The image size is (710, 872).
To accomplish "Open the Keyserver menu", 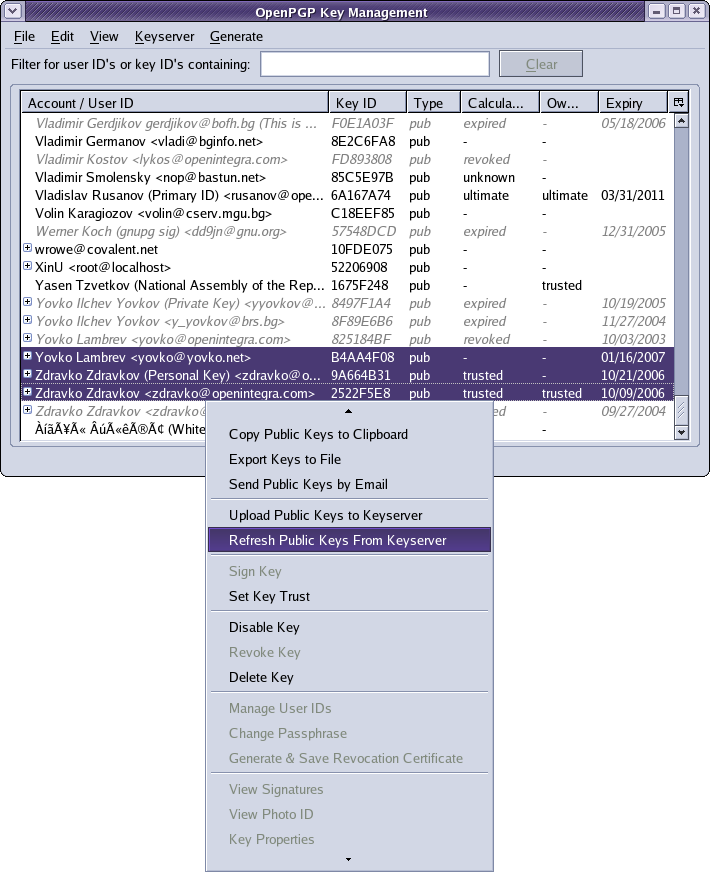I will coord(165,37).
